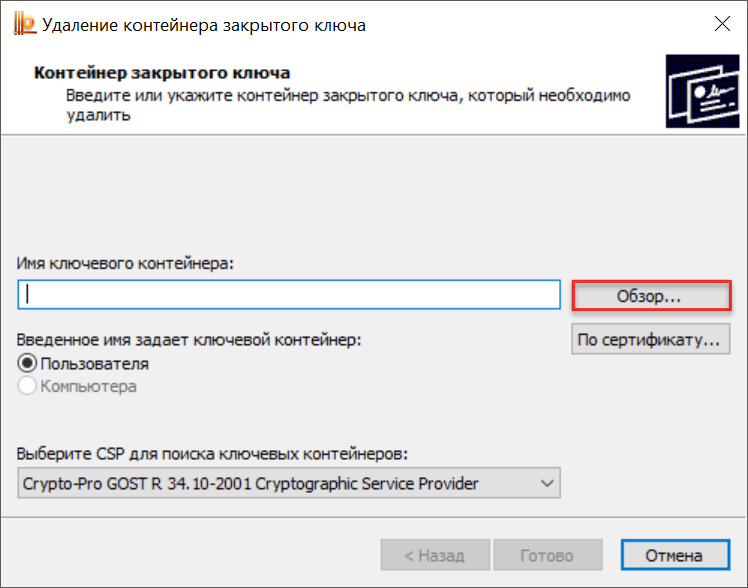Click the instruction text Введите или укажите контейнер
This screenshot has width=748, height=588.
[x=349, y=95]
